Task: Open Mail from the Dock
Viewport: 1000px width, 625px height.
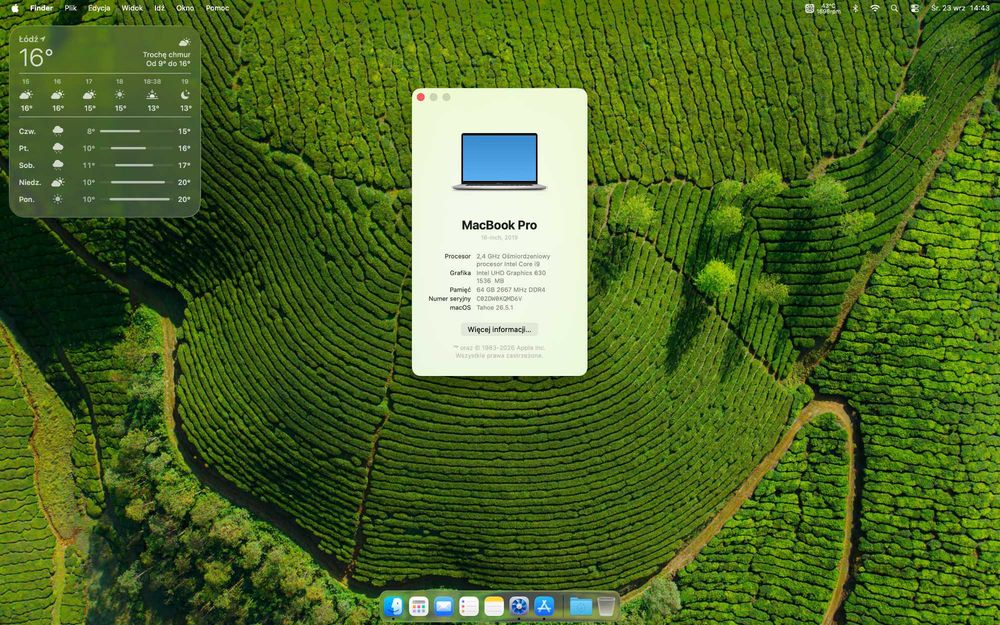Action: [443, 606]
